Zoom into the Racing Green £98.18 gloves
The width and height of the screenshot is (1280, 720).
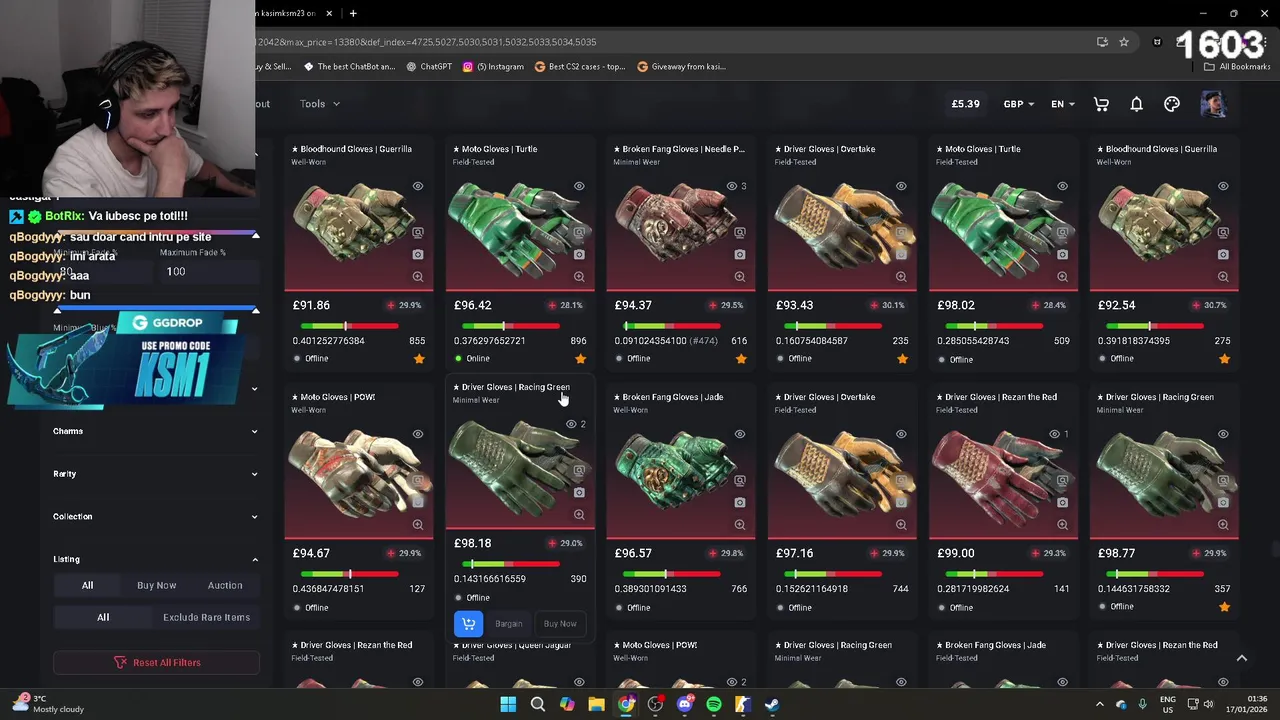pos(579,515)
